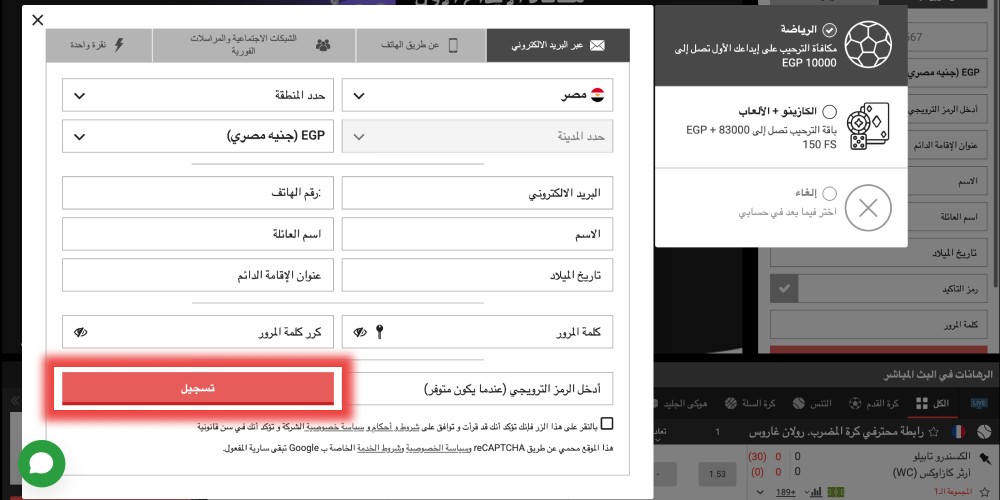The width and height of the screenshot is (1000, 500).
Task: Close the registration dialog with the X
Action: pos(38,20)
